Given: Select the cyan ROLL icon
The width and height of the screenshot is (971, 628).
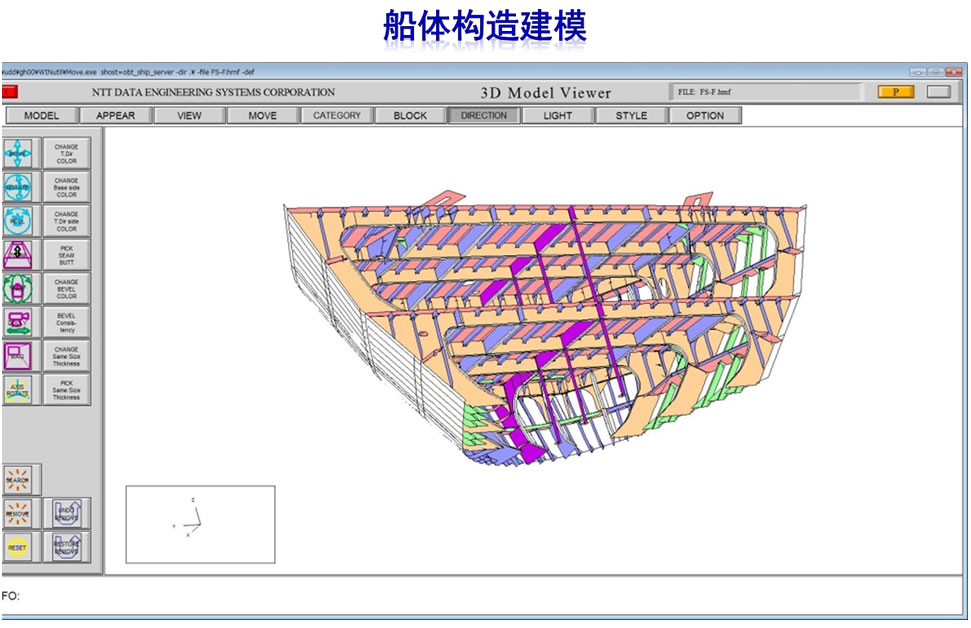Looking at the screenshot, I should point(18,221).
